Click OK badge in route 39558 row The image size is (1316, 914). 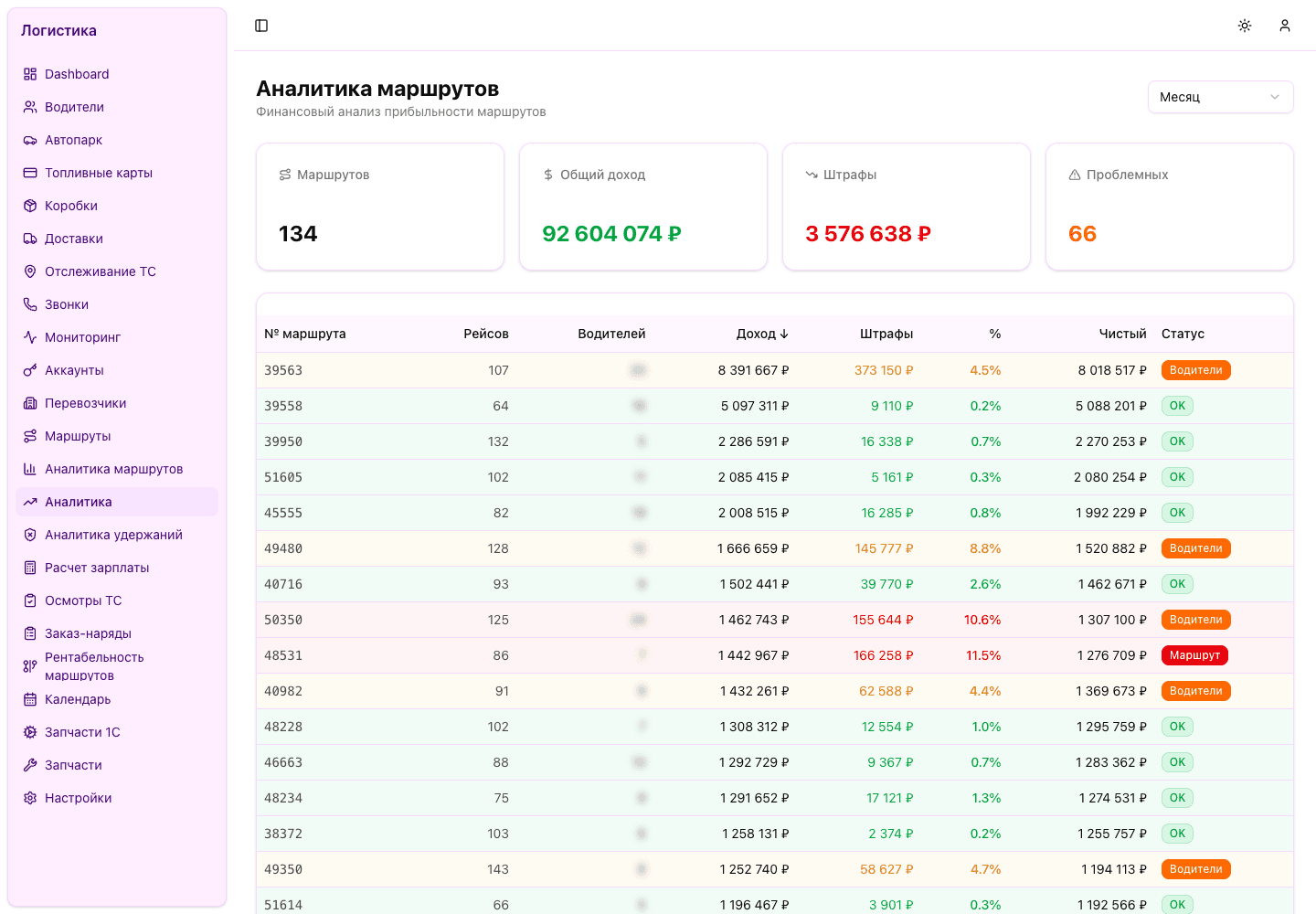point(1177,406)
